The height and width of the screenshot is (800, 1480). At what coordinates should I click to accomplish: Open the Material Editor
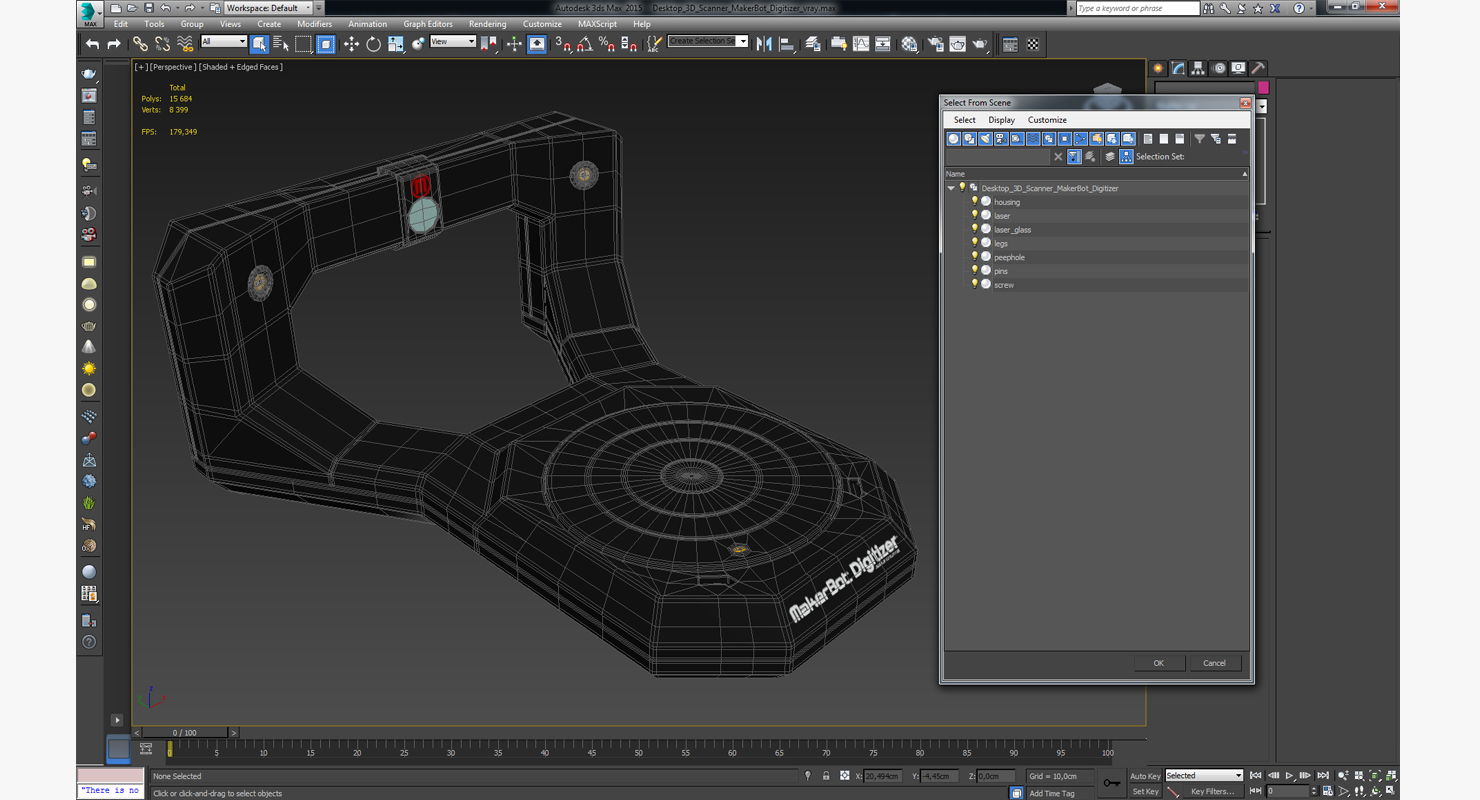coord(909,43)
